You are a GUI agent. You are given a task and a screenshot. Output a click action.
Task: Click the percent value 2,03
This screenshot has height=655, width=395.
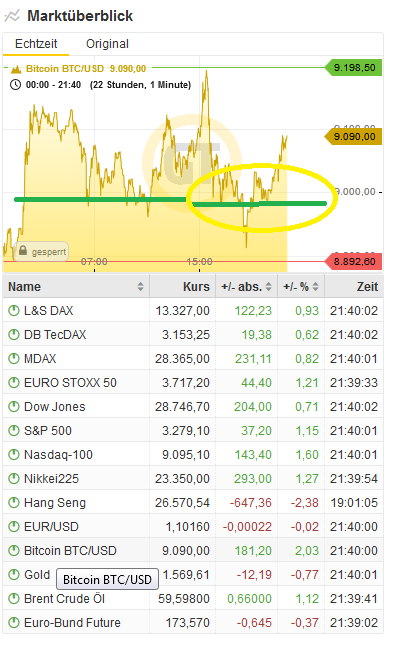point(307,551)
